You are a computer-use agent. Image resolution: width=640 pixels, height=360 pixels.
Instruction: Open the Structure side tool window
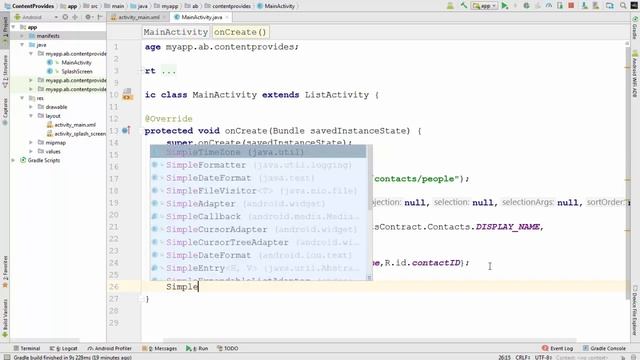tap(5, 71)
